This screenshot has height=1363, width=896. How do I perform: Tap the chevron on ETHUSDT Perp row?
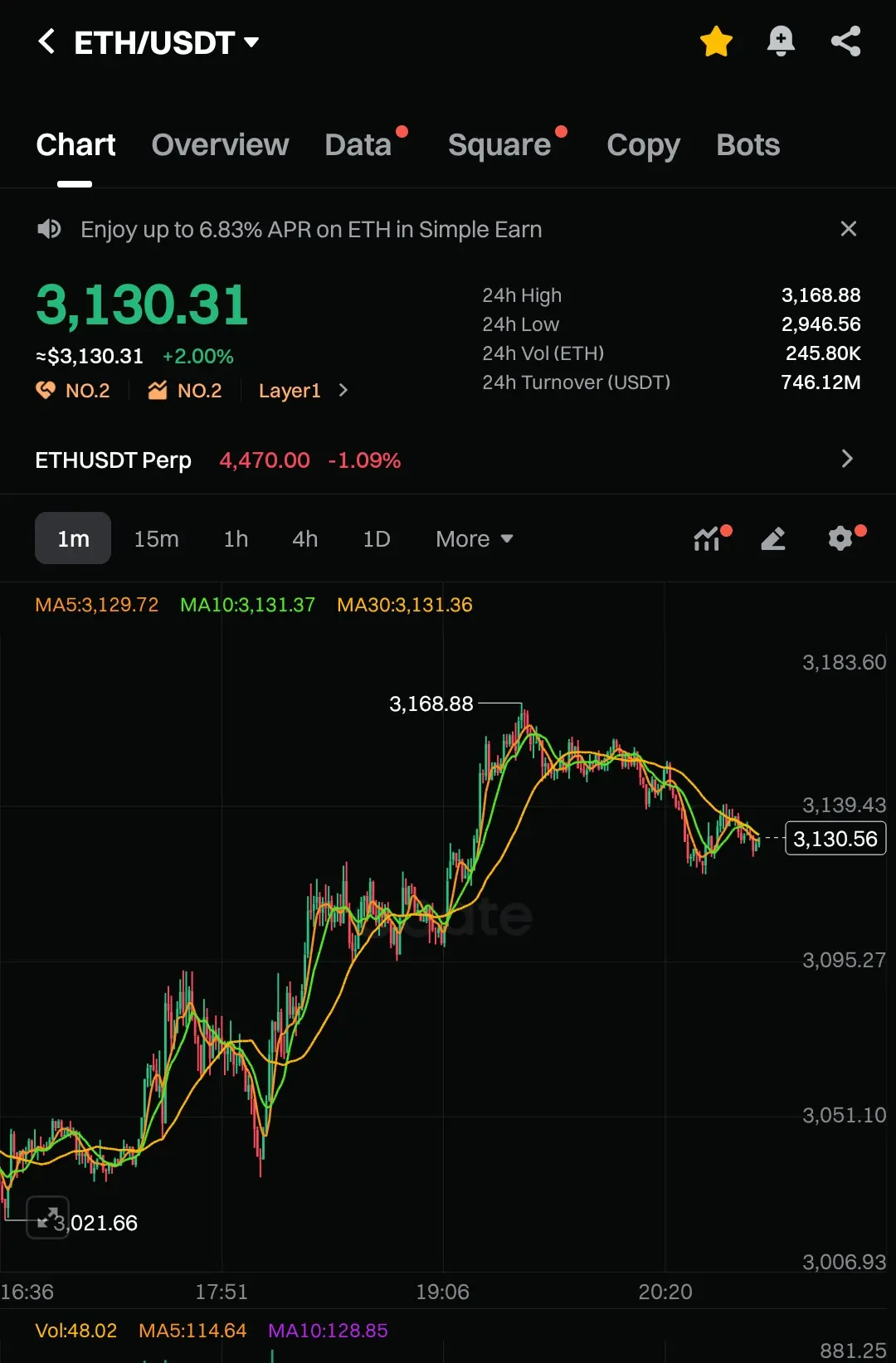point(847,459)
